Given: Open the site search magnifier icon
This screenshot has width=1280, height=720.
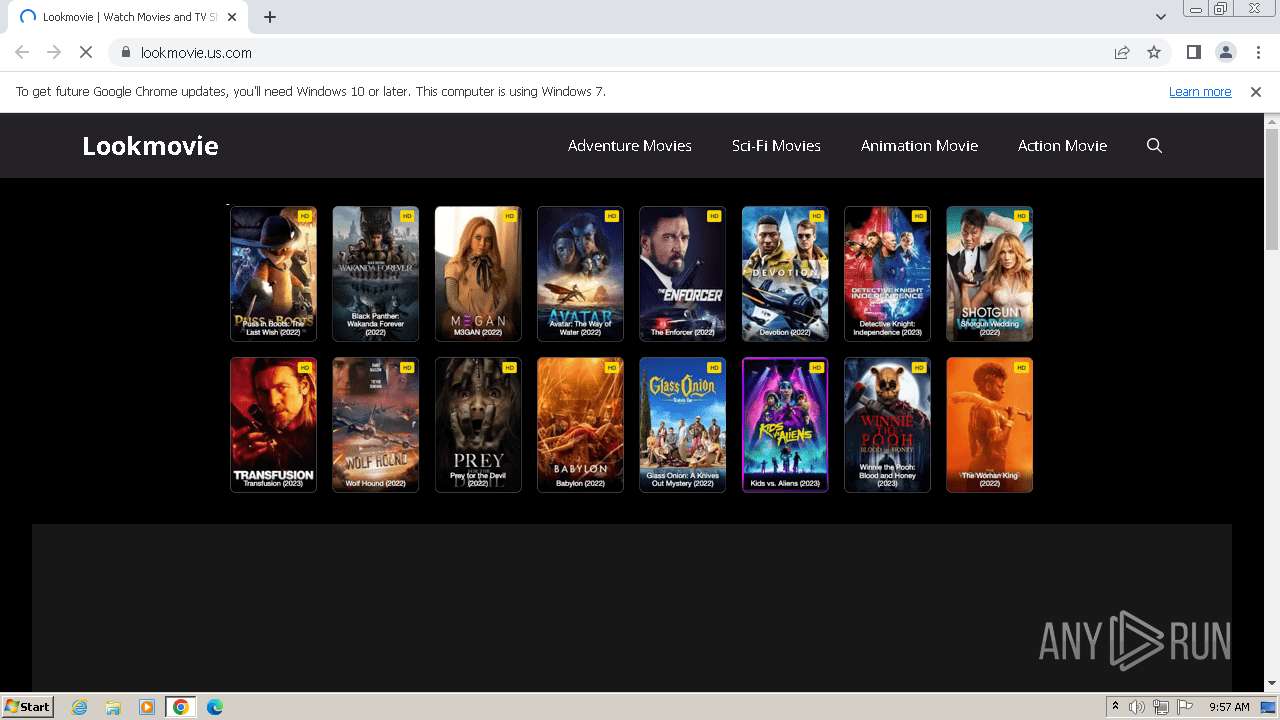Looking at the screenshot, I should tap(1154, 146).
